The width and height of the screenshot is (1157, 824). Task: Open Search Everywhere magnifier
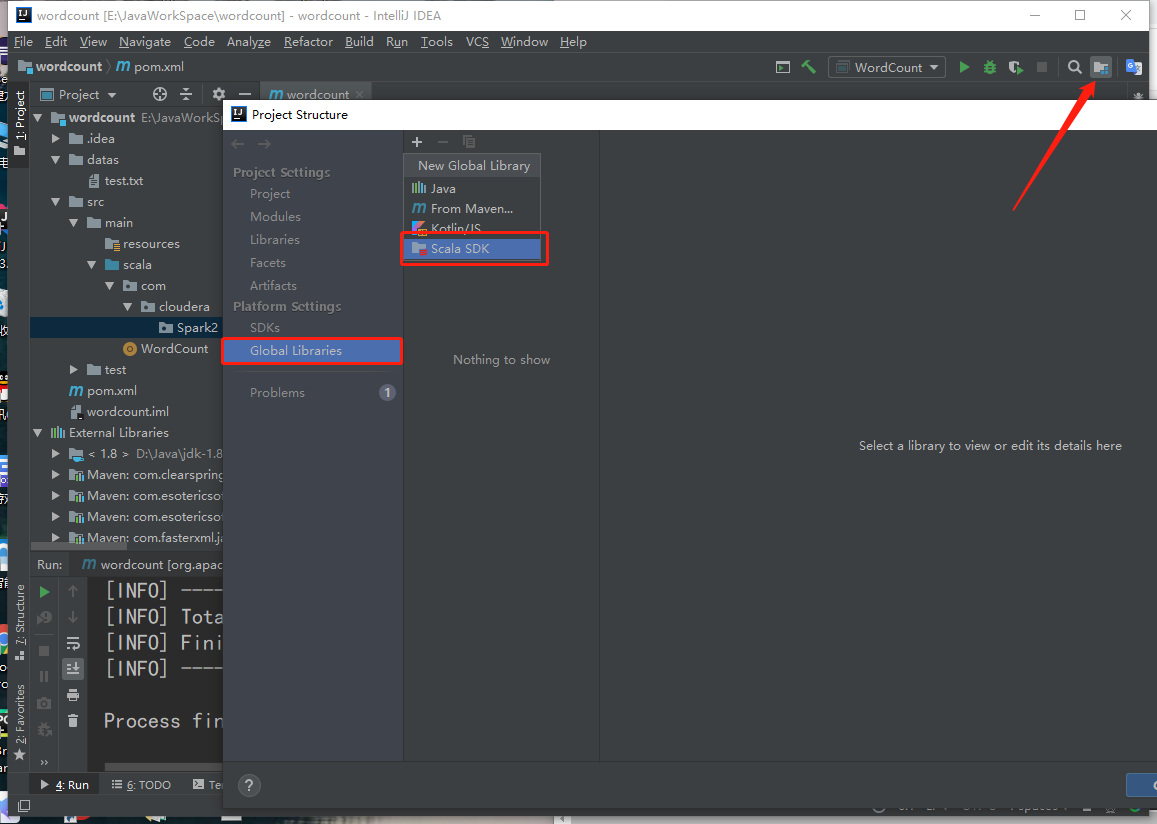point(1074,67)
